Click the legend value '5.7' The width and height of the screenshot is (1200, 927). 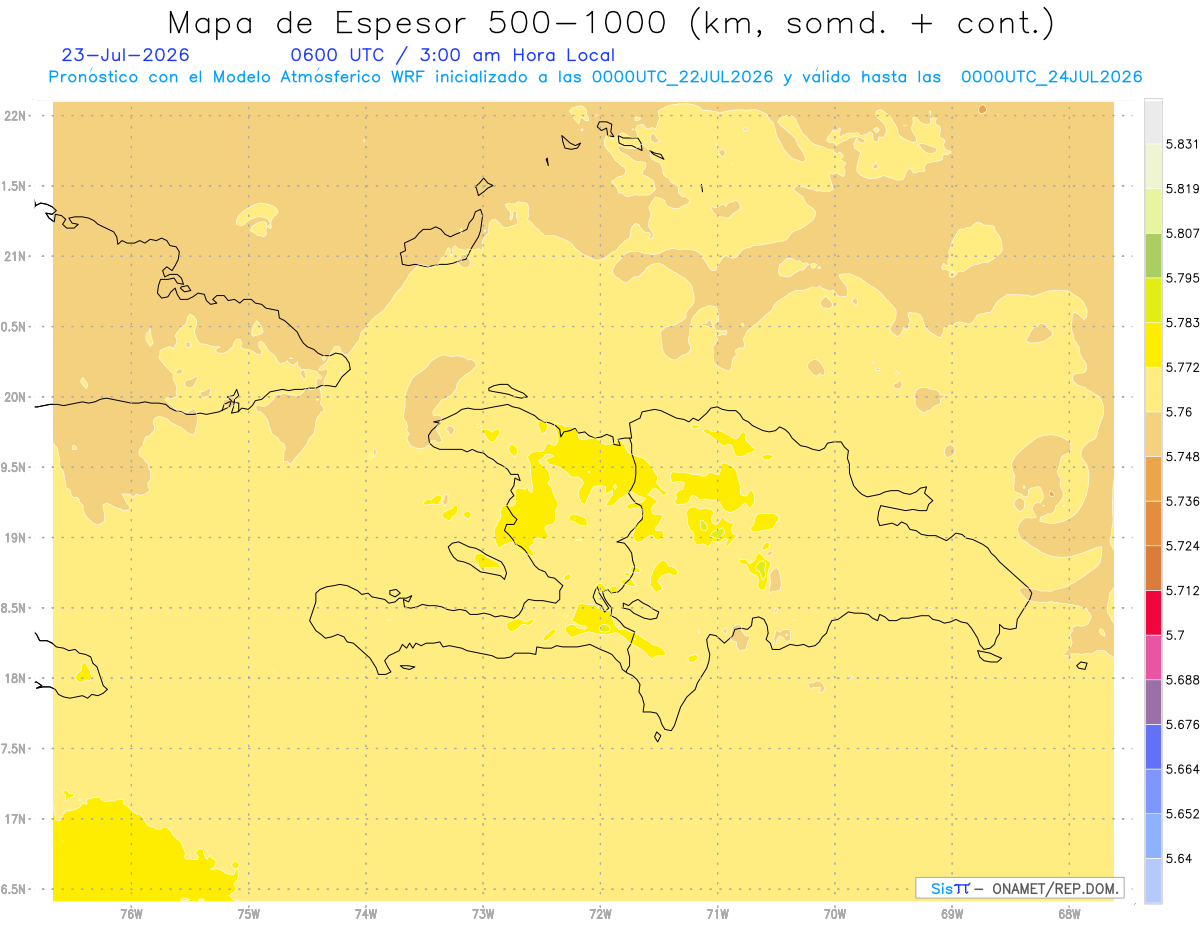tap(1175, 635)
